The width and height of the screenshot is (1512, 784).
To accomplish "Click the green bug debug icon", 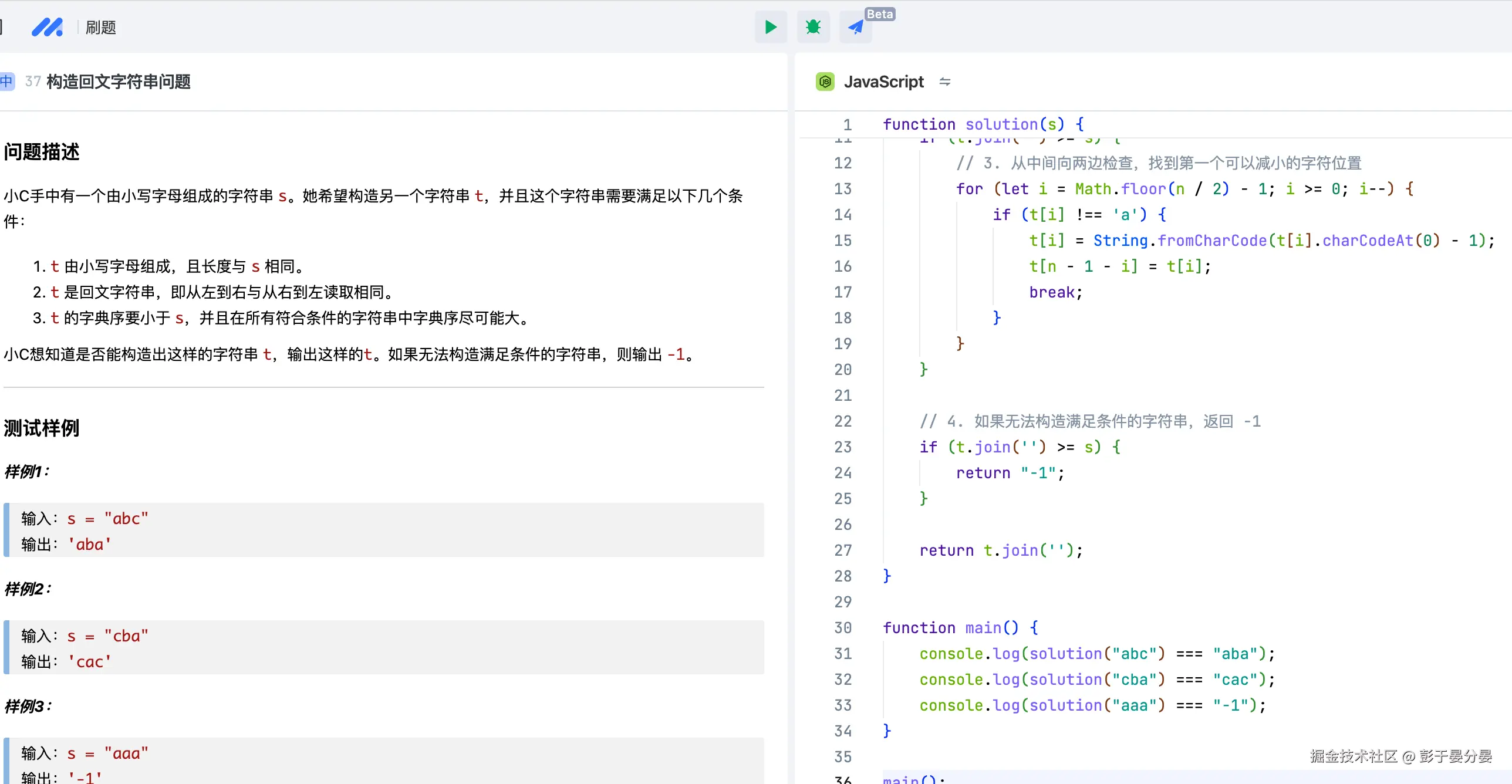I will 813,27.
